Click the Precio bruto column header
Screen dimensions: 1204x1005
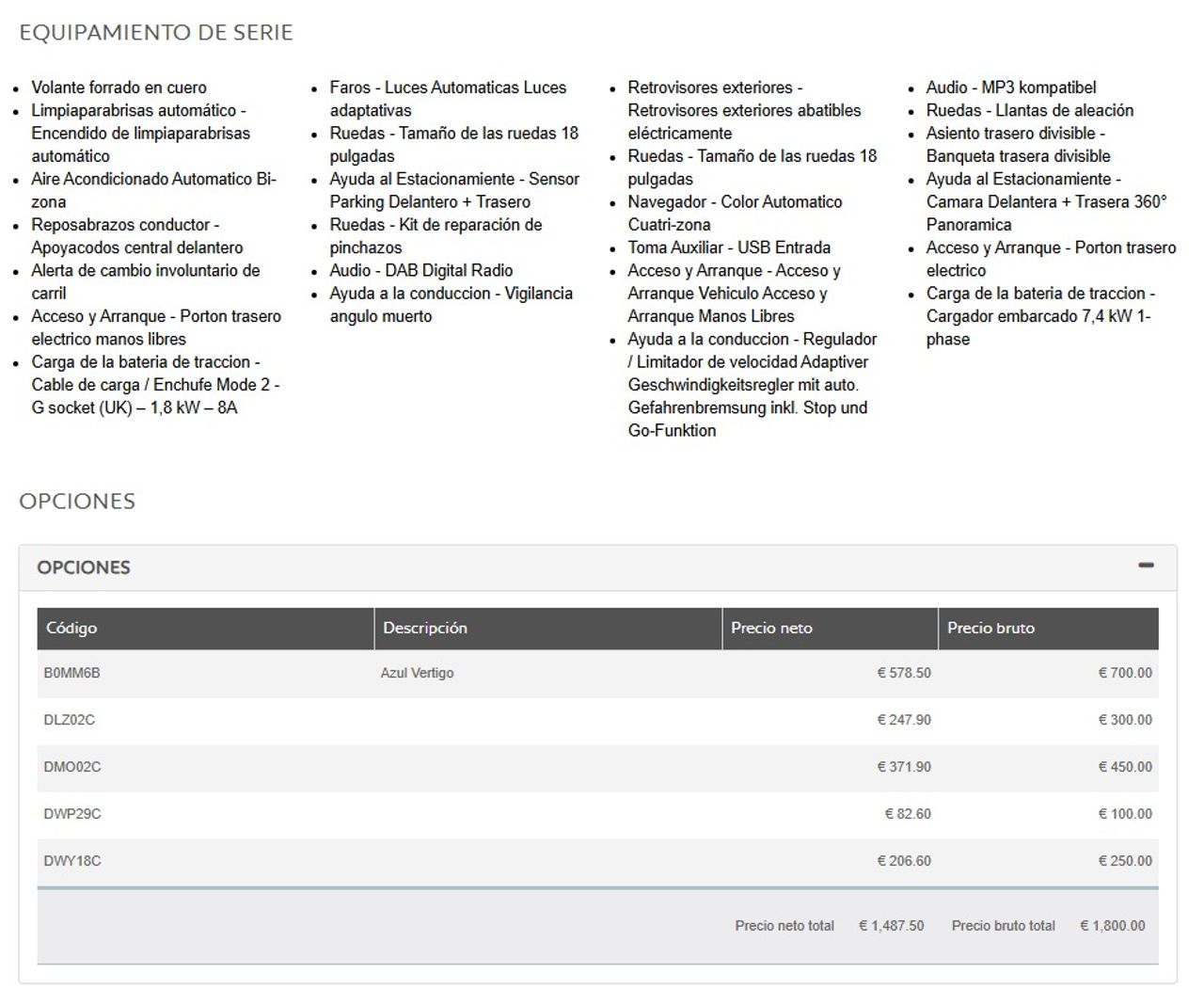990,628
